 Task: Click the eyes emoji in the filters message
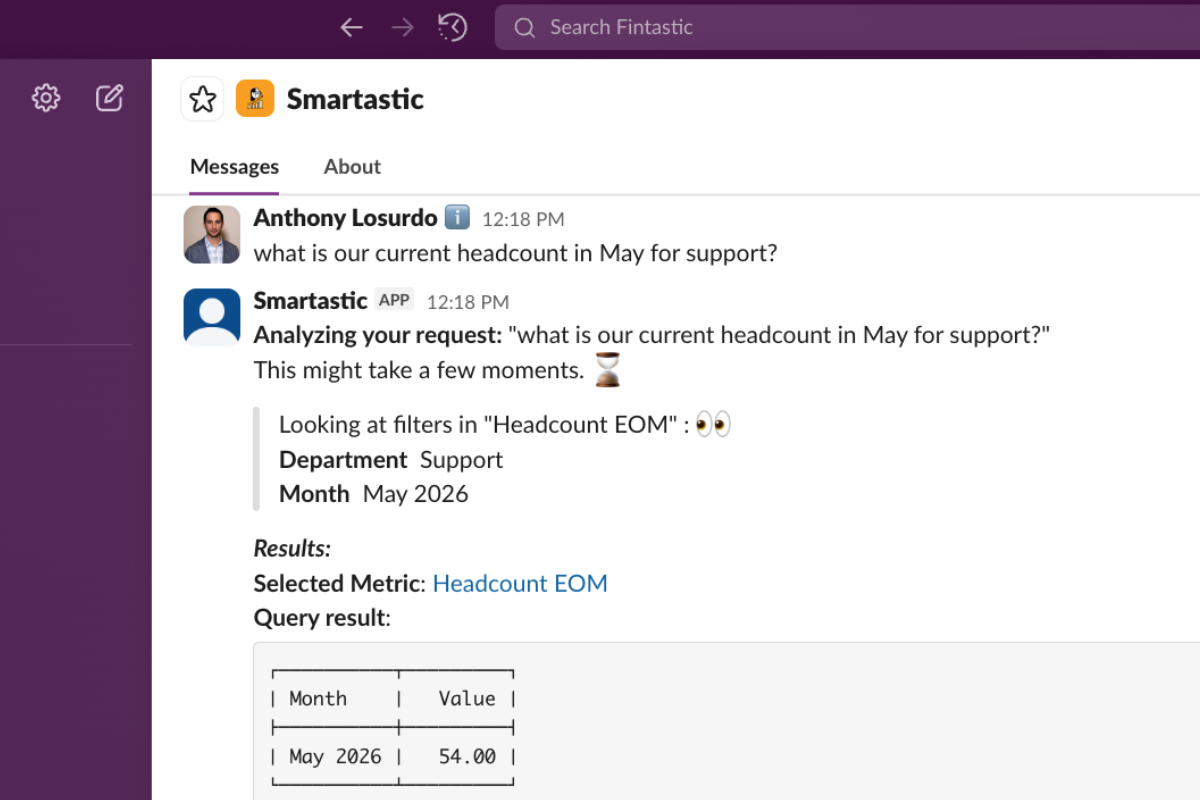pyautogui.click(x=715, y=424)
